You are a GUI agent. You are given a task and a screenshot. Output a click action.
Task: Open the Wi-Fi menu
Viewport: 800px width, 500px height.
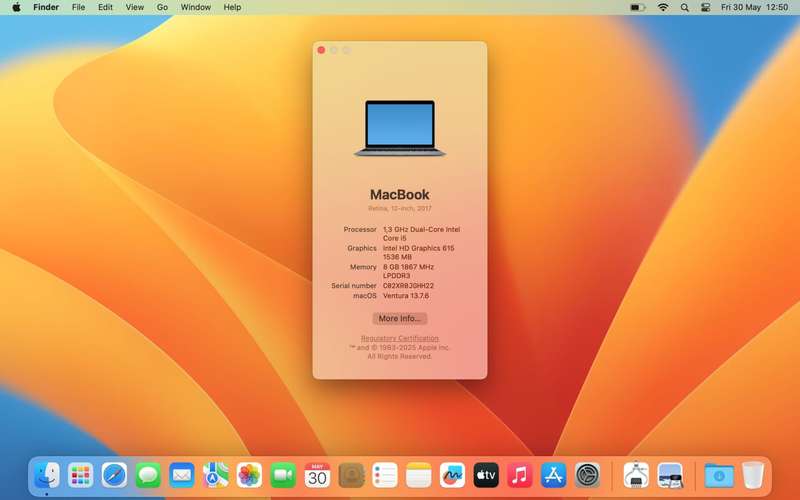point(663,7)
